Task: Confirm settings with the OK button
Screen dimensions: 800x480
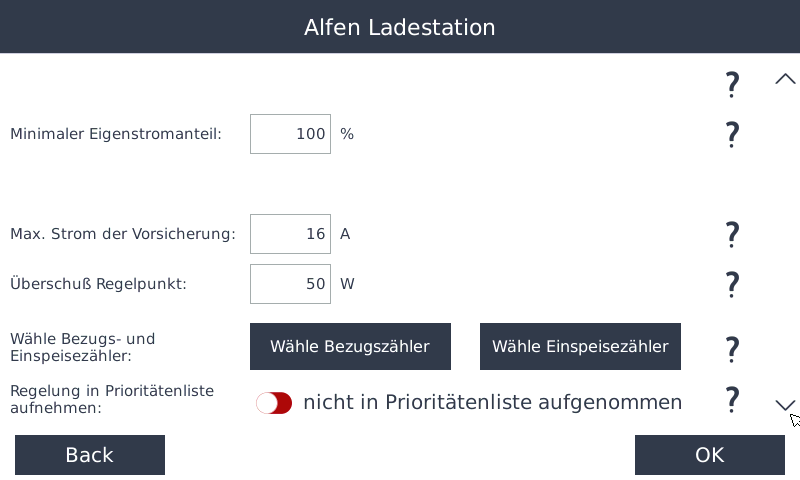Action: coord(709,455)
